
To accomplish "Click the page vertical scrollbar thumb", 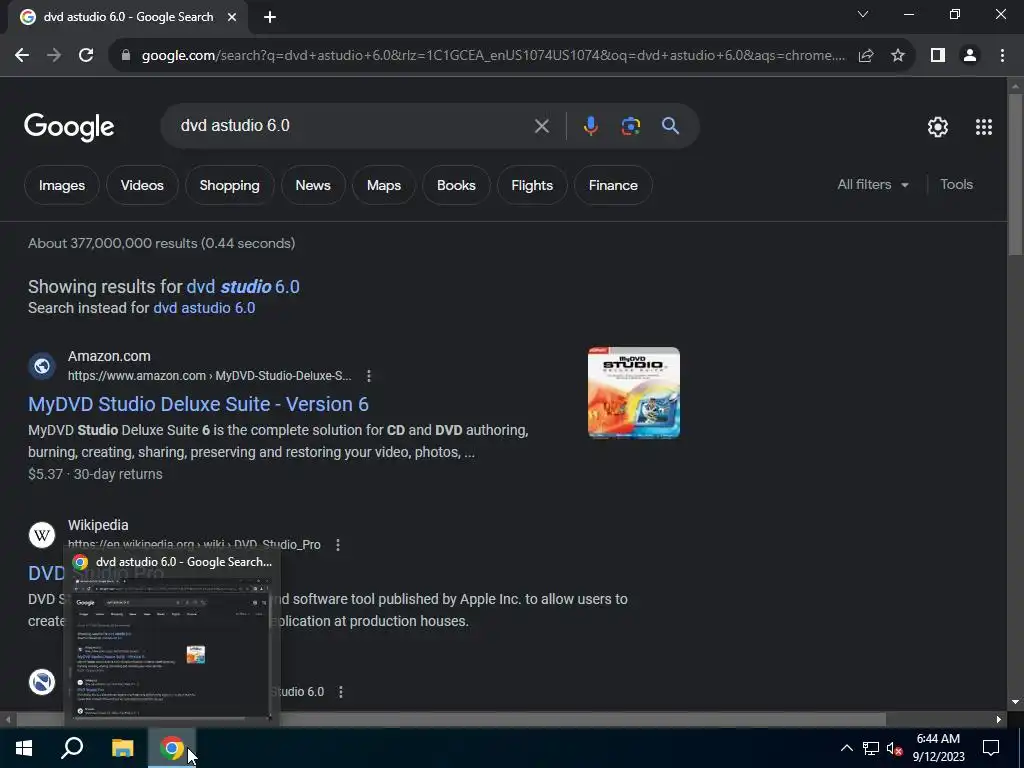I will 1016,174.
